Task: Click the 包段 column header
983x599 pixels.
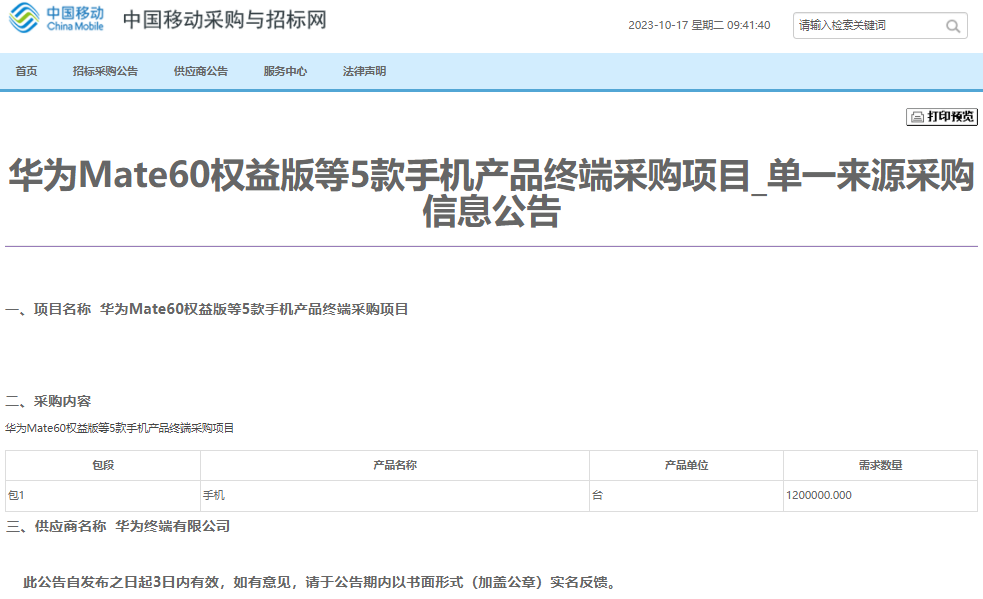Action: tap(103, 465)
